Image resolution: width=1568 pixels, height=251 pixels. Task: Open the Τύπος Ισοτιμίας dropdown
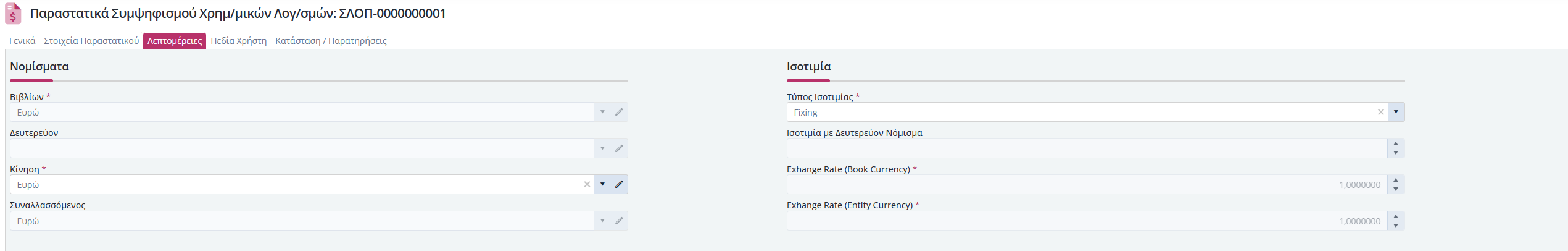(x=1396, y=112)
